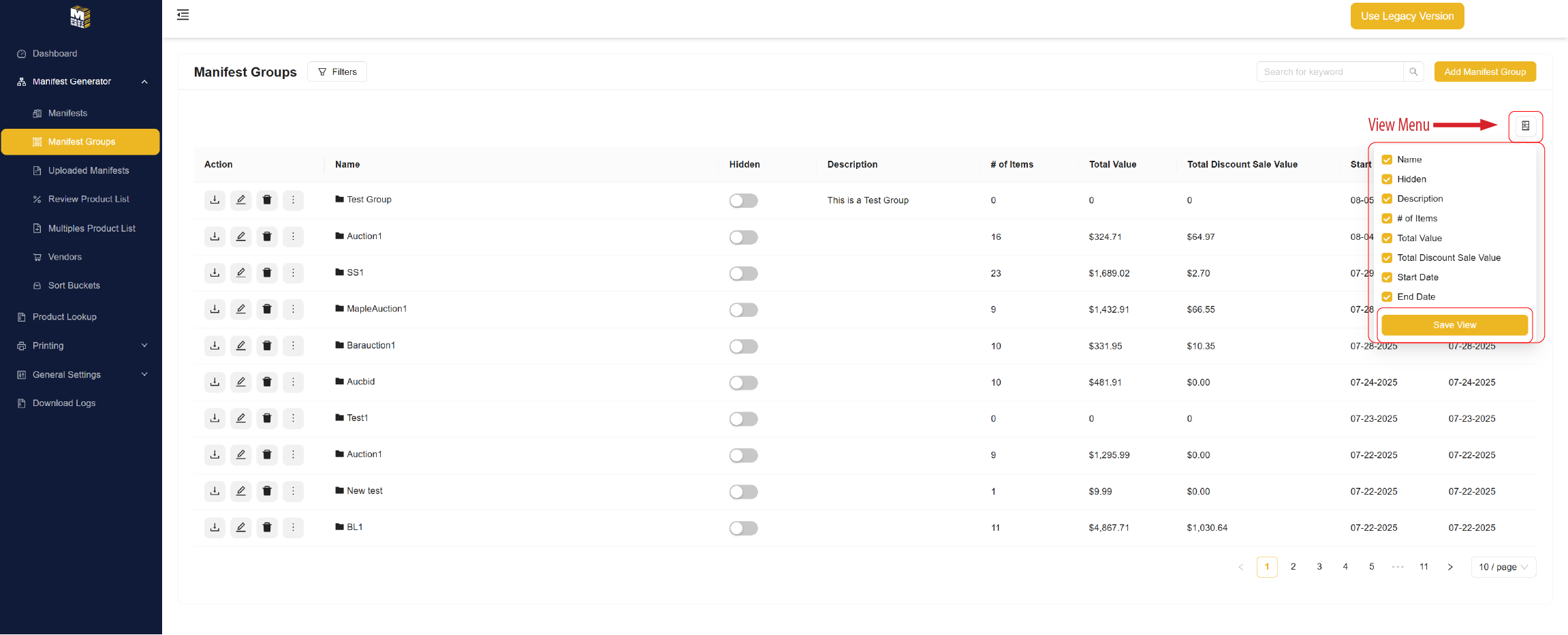The height and width of the screenshot is (635, 1568).
Task: Collapse the sidebar with hamburger icon
Action: (183, 15)
